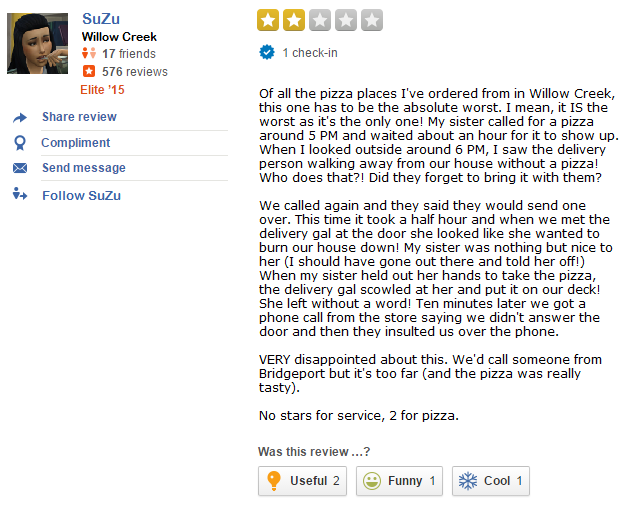This screenshot has width=641, height=515.
Task: Click the Follow SuZu link
Action: [81, 195]
